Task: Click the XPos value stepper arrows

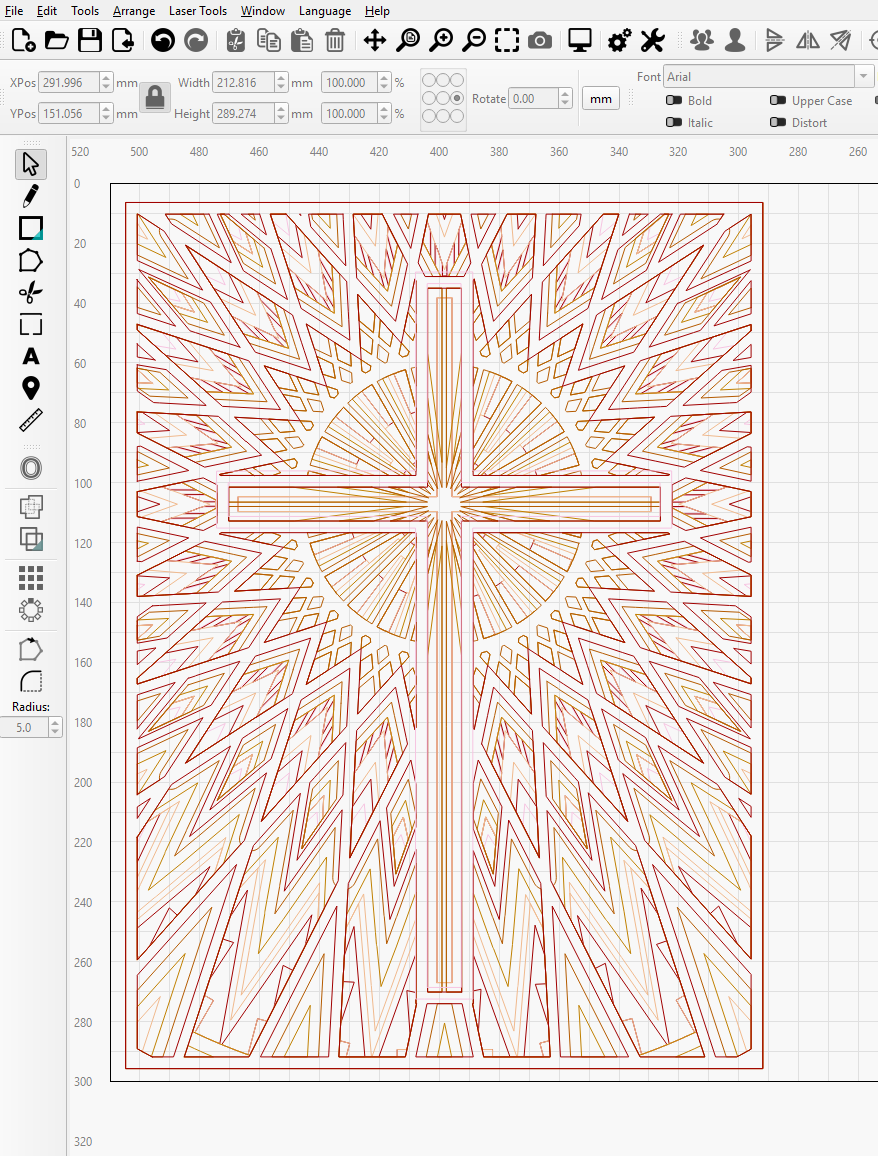Action: coord(106,83)
